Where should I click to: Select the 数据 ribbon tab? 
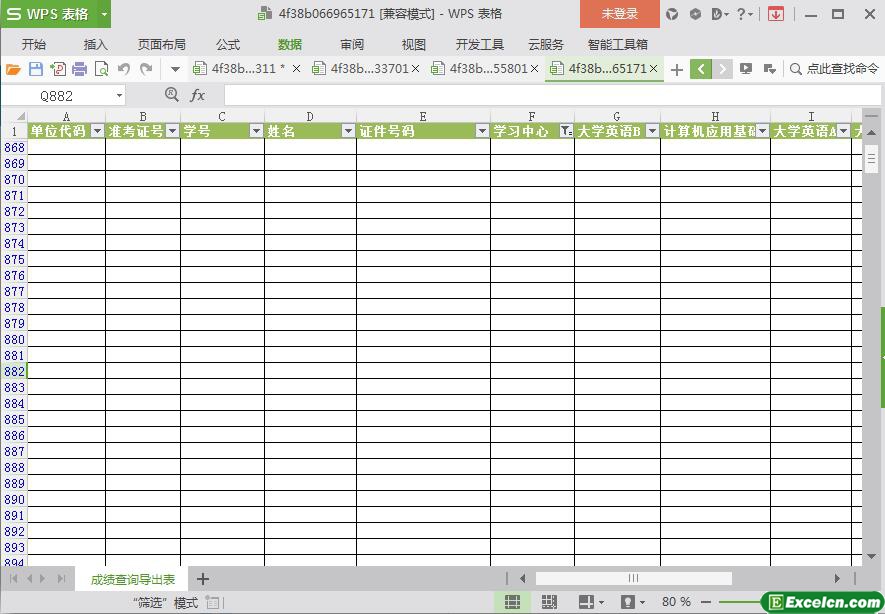pos(290,45)
